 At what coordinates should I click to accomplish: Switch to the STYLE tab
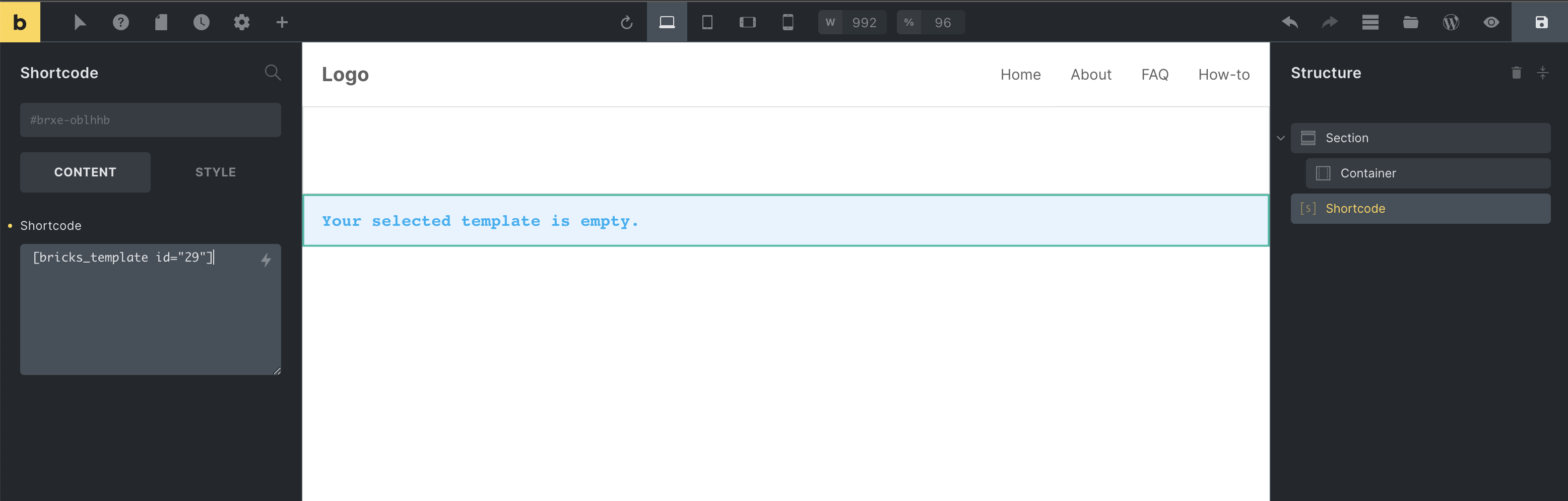[x=216, y=172]
